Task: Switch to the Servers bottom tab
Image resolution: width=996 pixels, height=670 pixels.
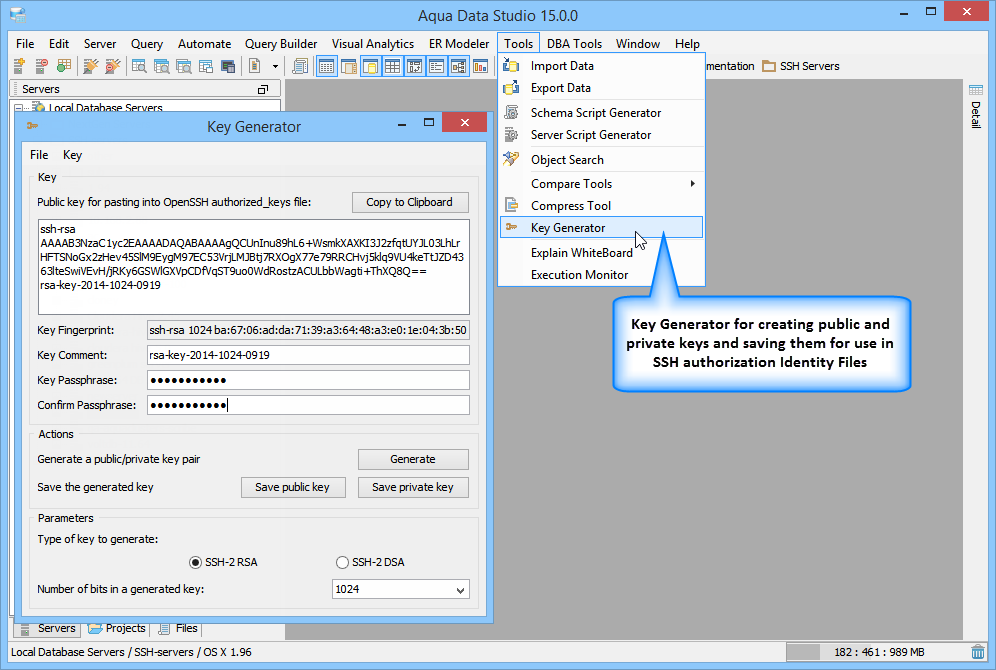Action: click(48, 628)
